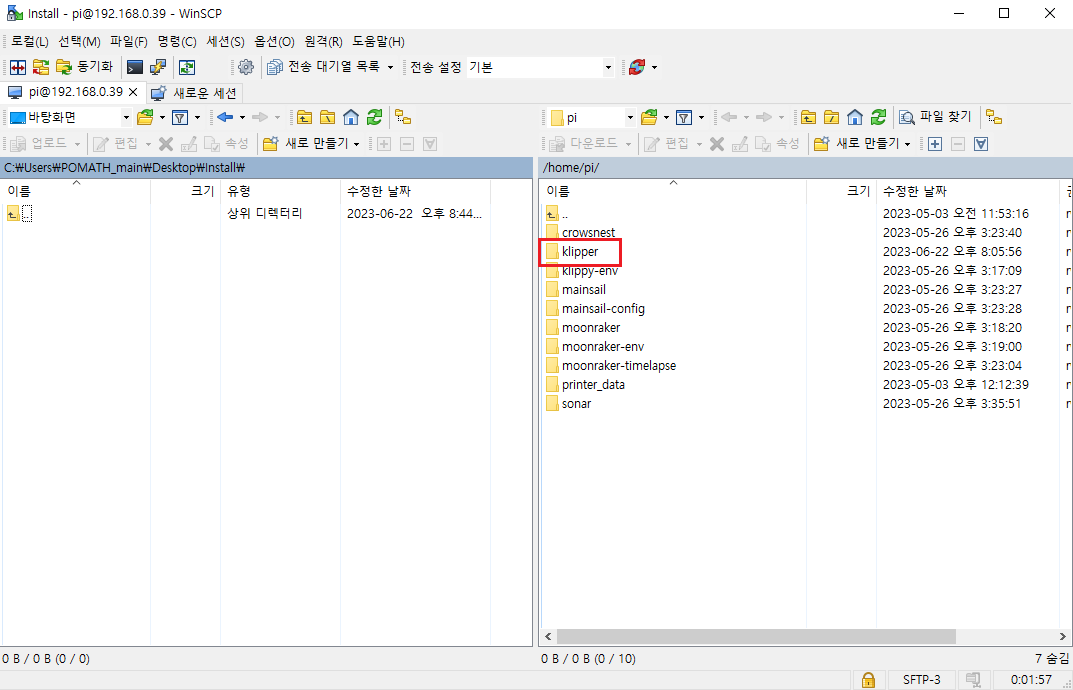Open the 새로운 세션 tab

[194, 92]
